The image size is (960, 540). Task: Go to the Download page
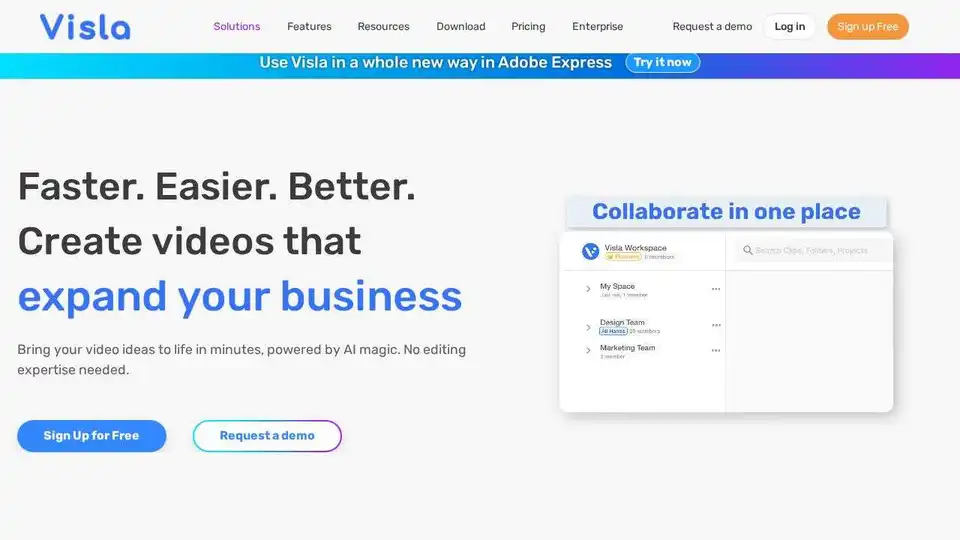[x=460, y=26]
